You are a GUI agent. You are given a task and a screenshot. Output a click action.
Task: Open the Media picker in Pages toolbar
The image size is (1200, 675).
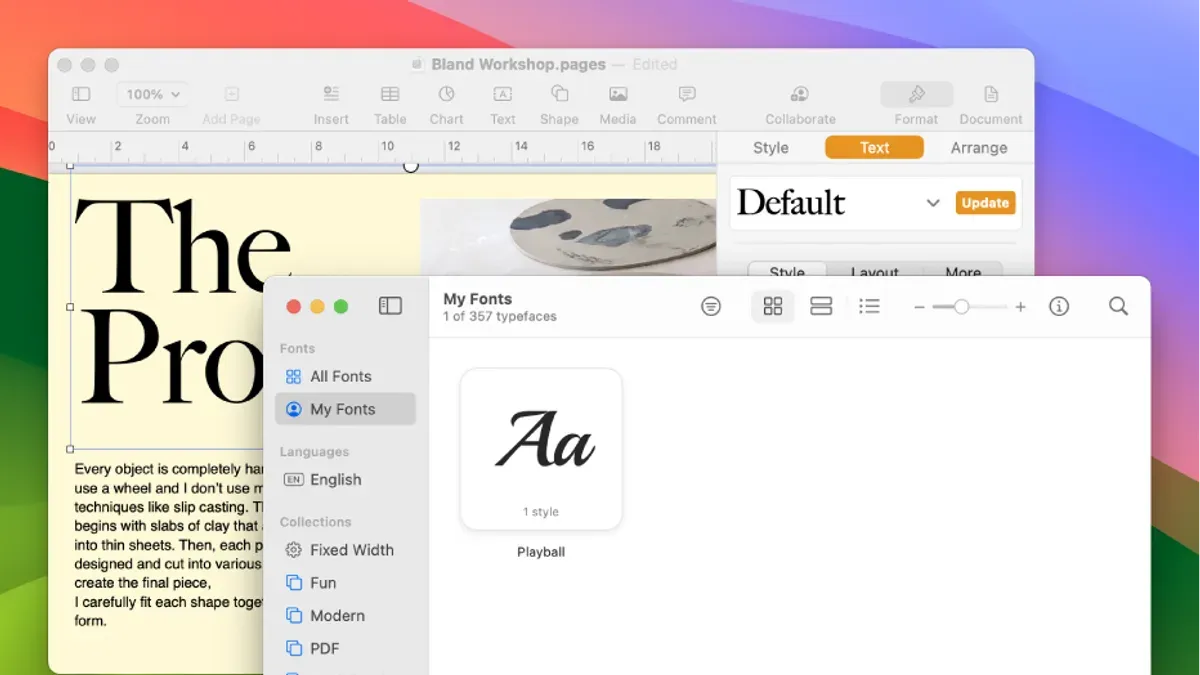tap(618, 94)
